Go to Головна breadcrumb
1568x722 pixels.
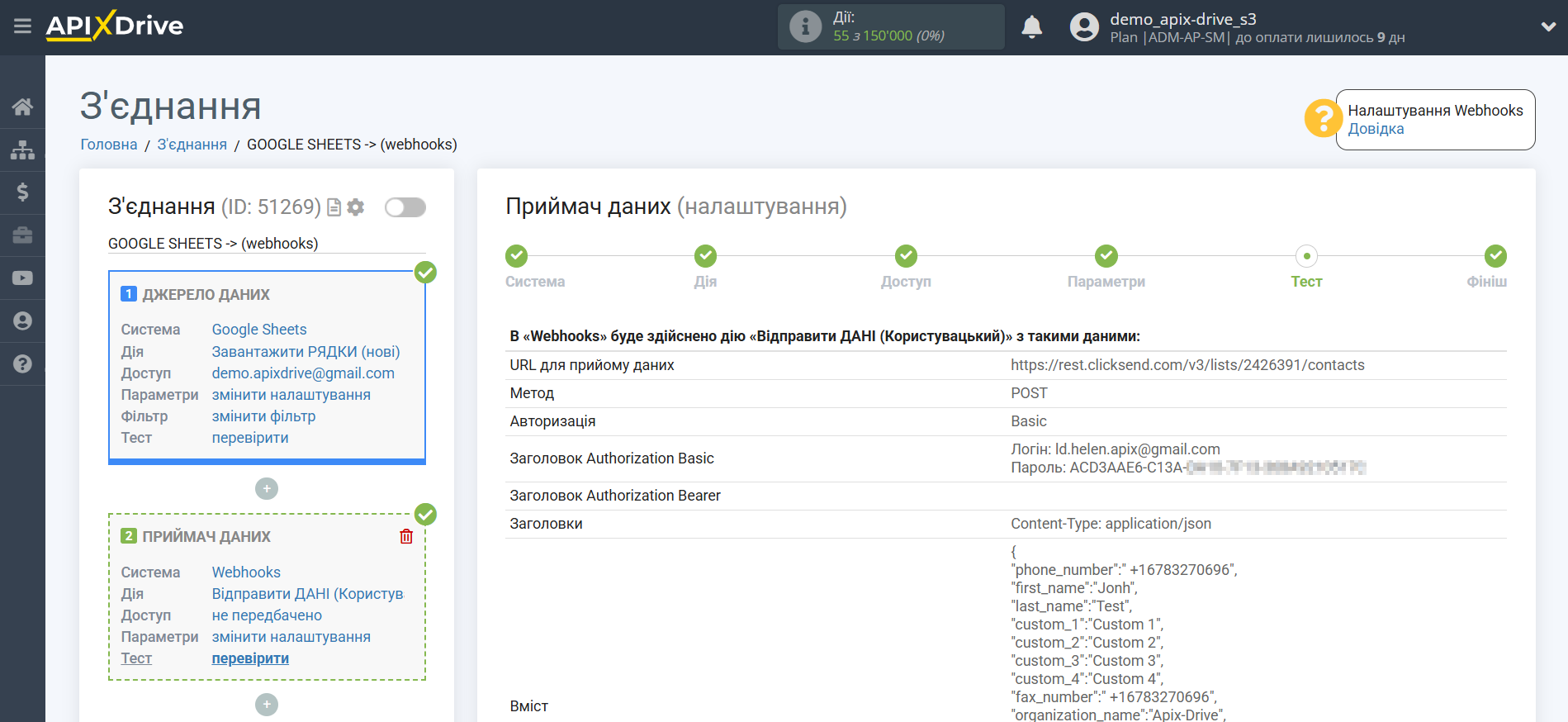tap(109, 145)
